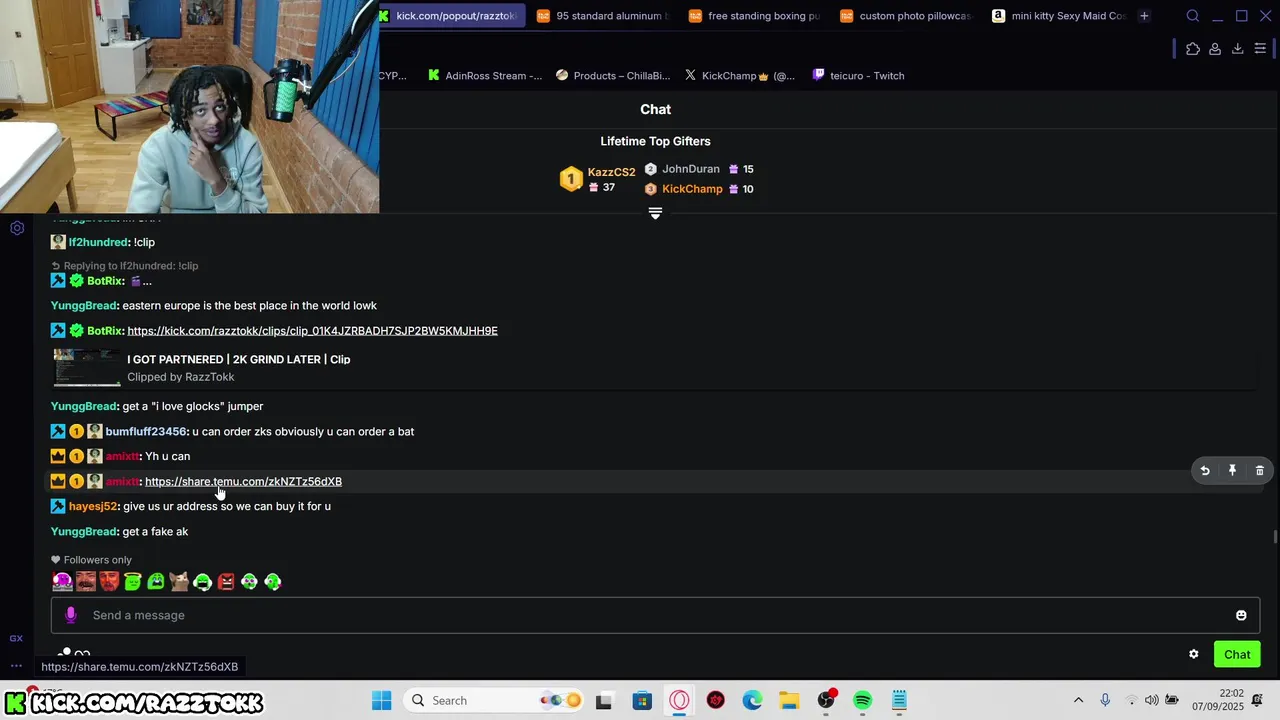Click top gifter KazzCS2 name
This screenshot has height=720, width=1280.
(611, 172)
